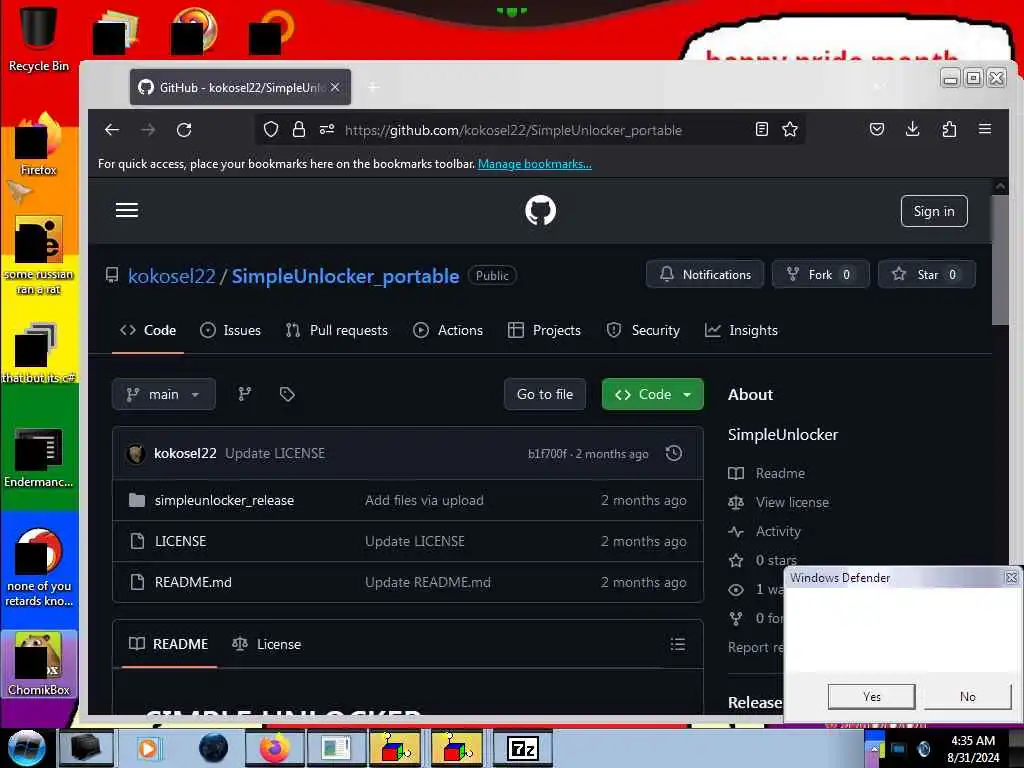Open commit history clock icon
This screenshot has height=768, width=1024.
click(x=674, y=453)
